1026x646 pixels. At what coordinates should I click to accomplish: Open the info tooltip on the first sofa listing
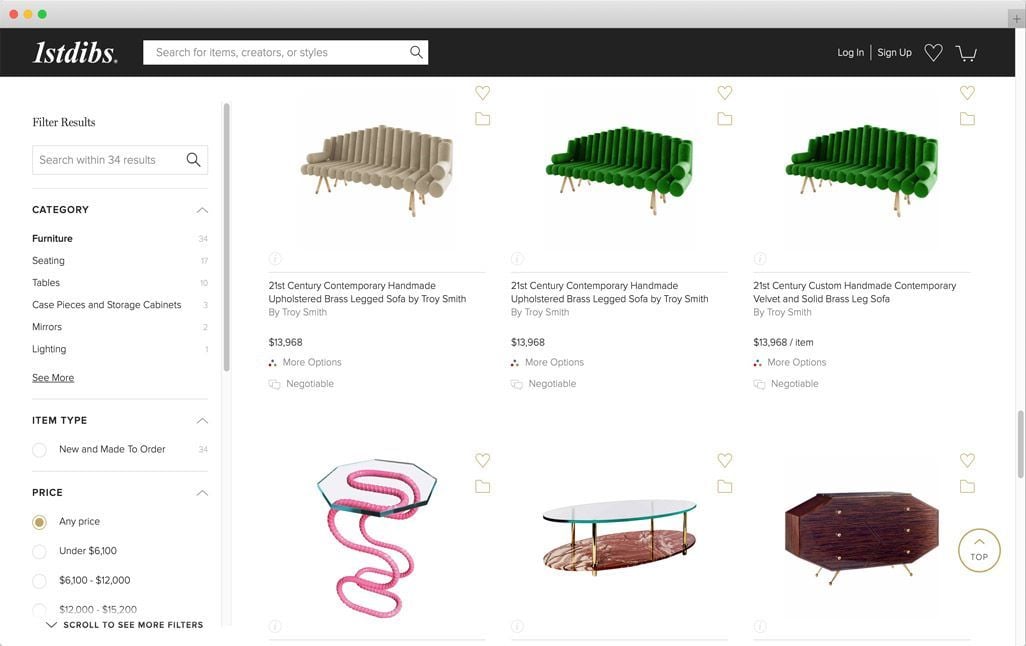[x=275, y=257]
